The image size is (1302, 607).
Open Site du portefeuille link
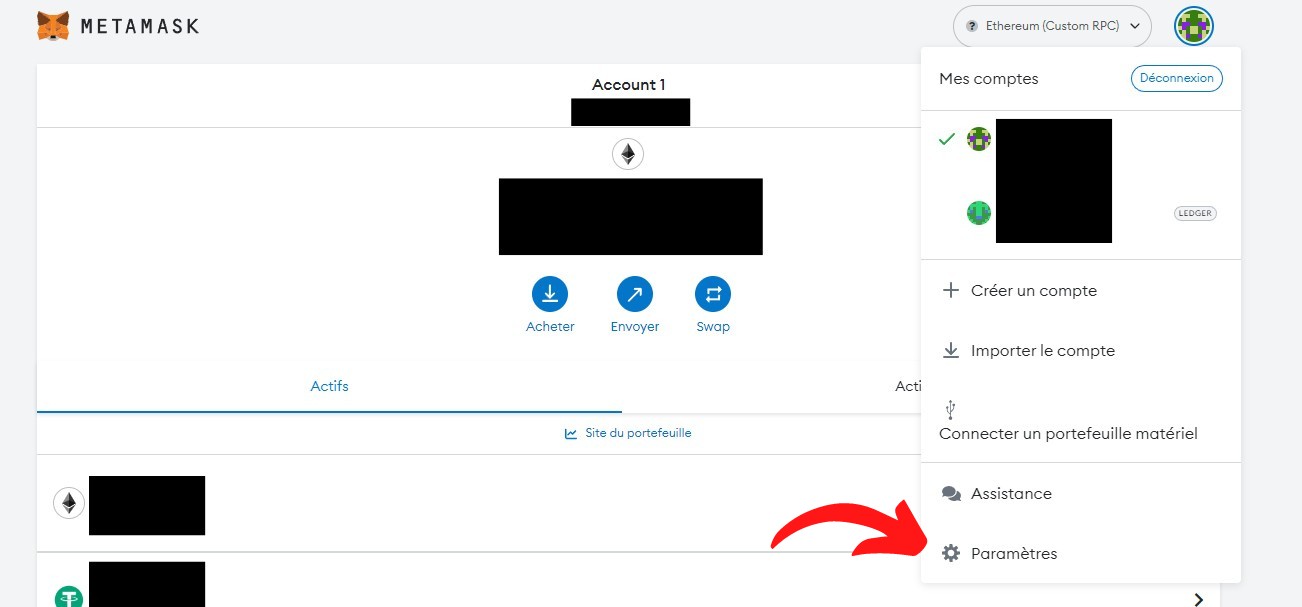click(x=628, y=433)
